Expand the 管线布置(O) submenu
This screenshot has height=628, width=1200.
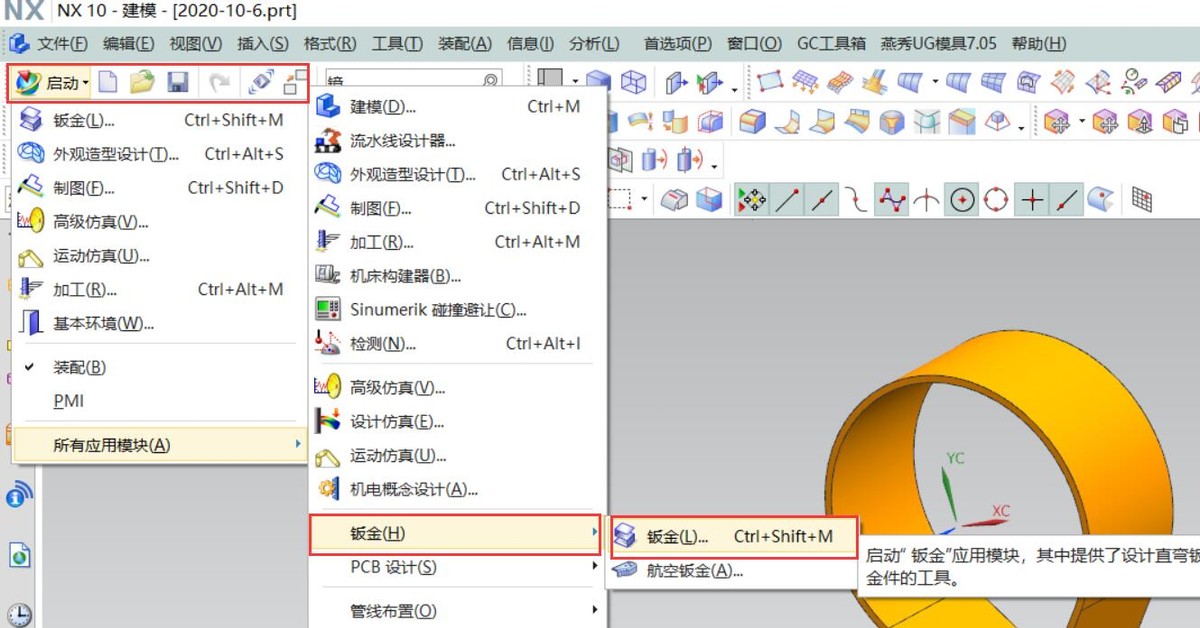(x=455, y=610)
